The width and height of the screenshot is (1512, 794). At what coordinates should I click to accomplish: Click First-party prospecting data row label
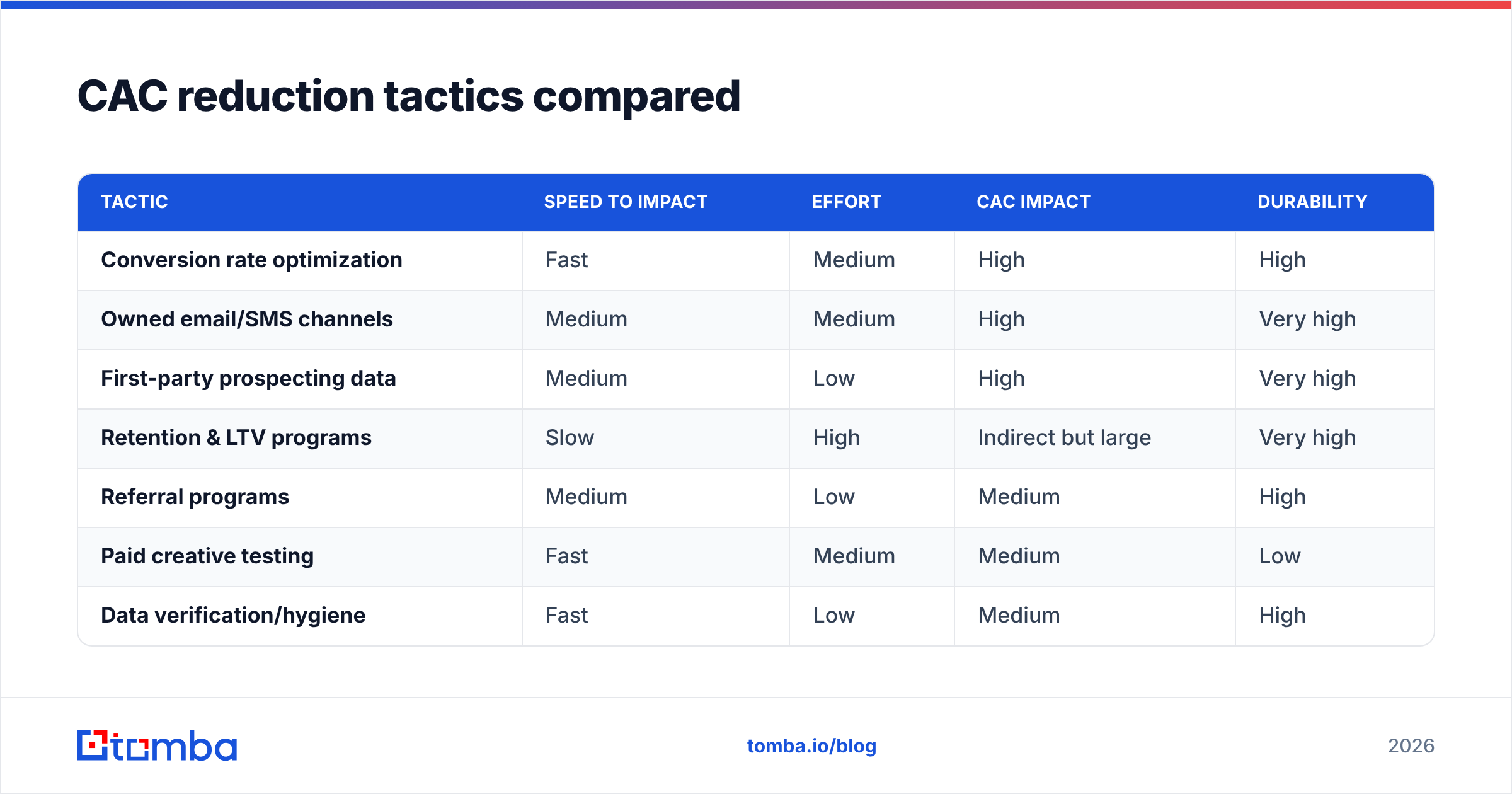click(248, 378)
